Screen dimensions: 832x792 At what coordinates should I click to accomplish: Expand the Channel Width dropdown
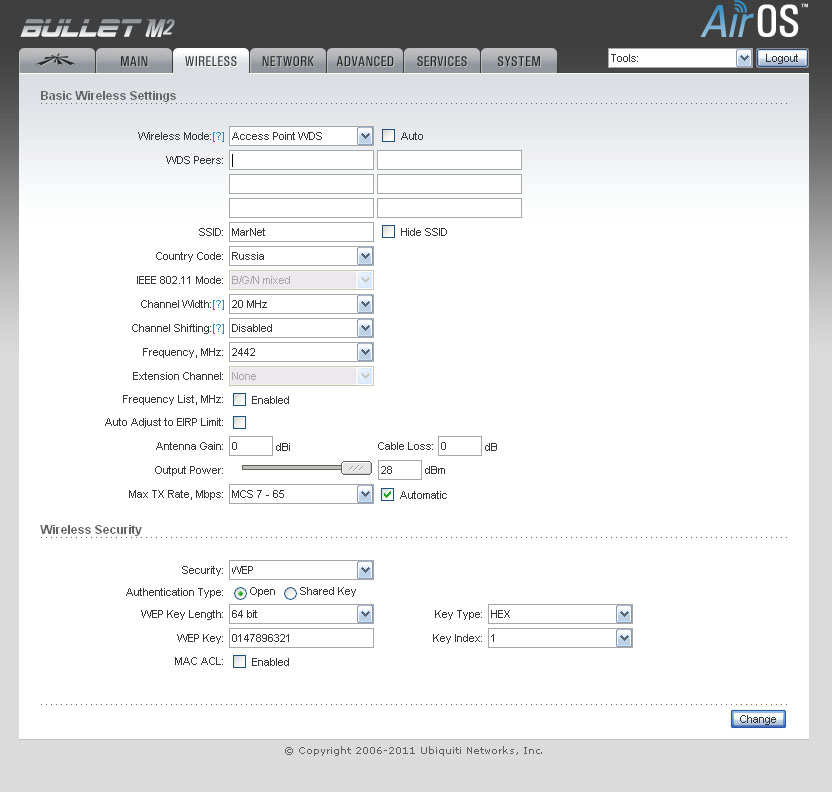(x=301, y=304)
